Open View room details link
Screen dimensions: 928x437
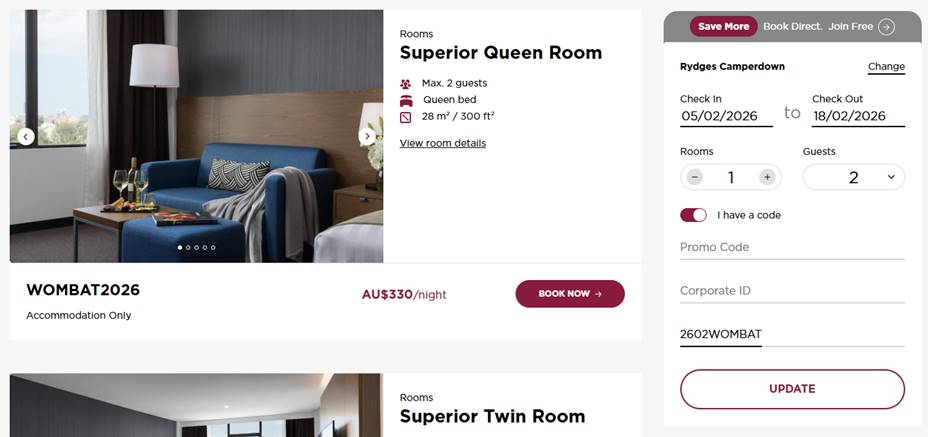tap(443, 143)
